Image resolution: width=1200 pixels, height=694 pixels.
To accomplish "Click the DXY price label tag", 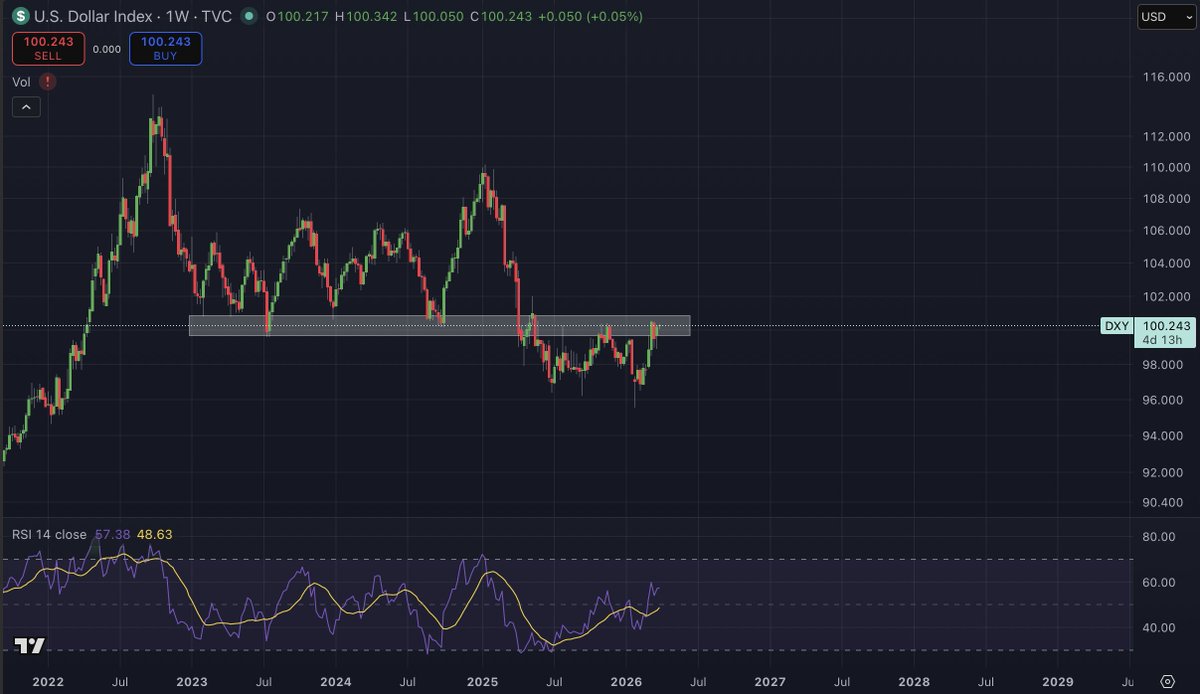I will (x=1116, y=326).
